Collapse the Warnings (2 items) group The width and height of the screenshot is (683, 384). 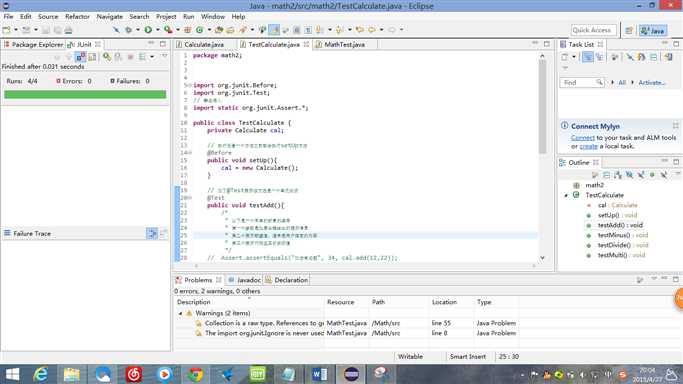point(180,313)
